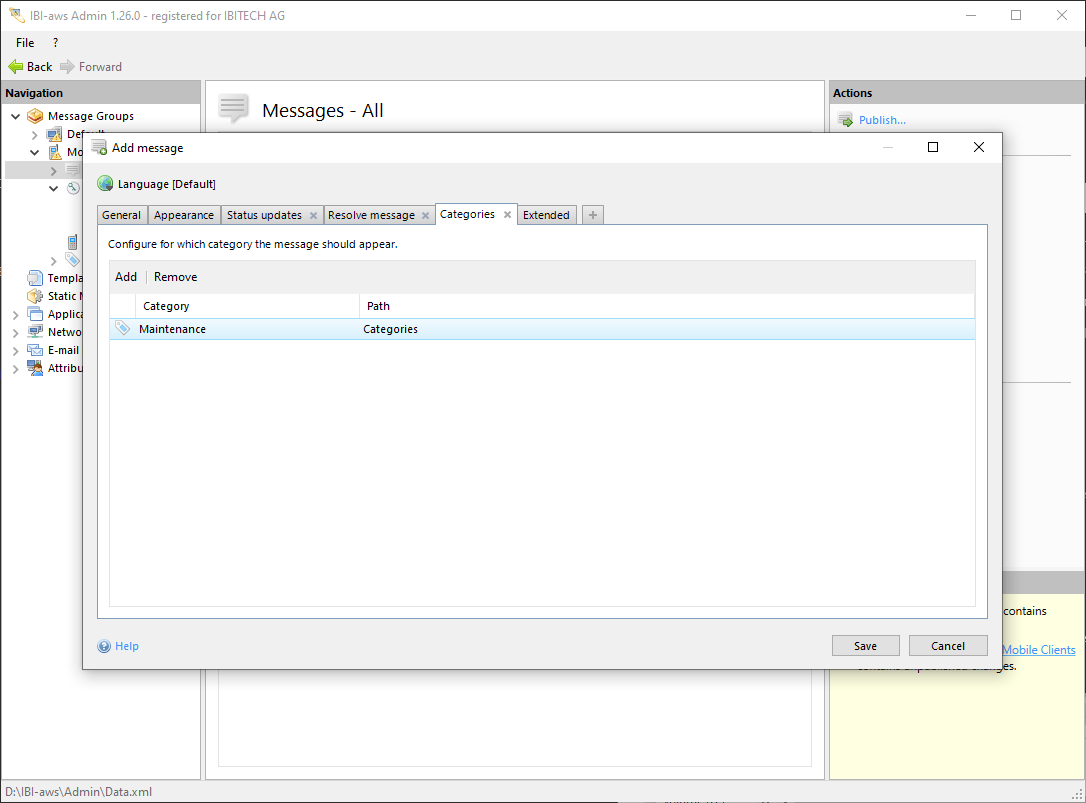Expand the E-mail tree node

click(16, 350)
